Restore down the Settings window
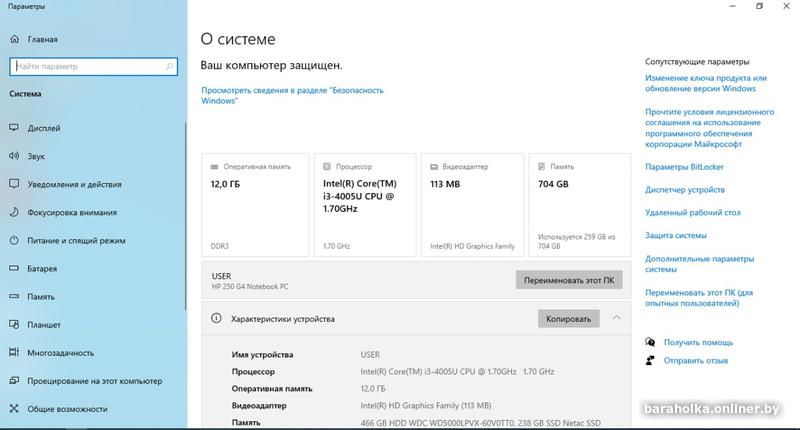Image resolution: width=800 pixels, height=430 pixels. pos(760,6)
